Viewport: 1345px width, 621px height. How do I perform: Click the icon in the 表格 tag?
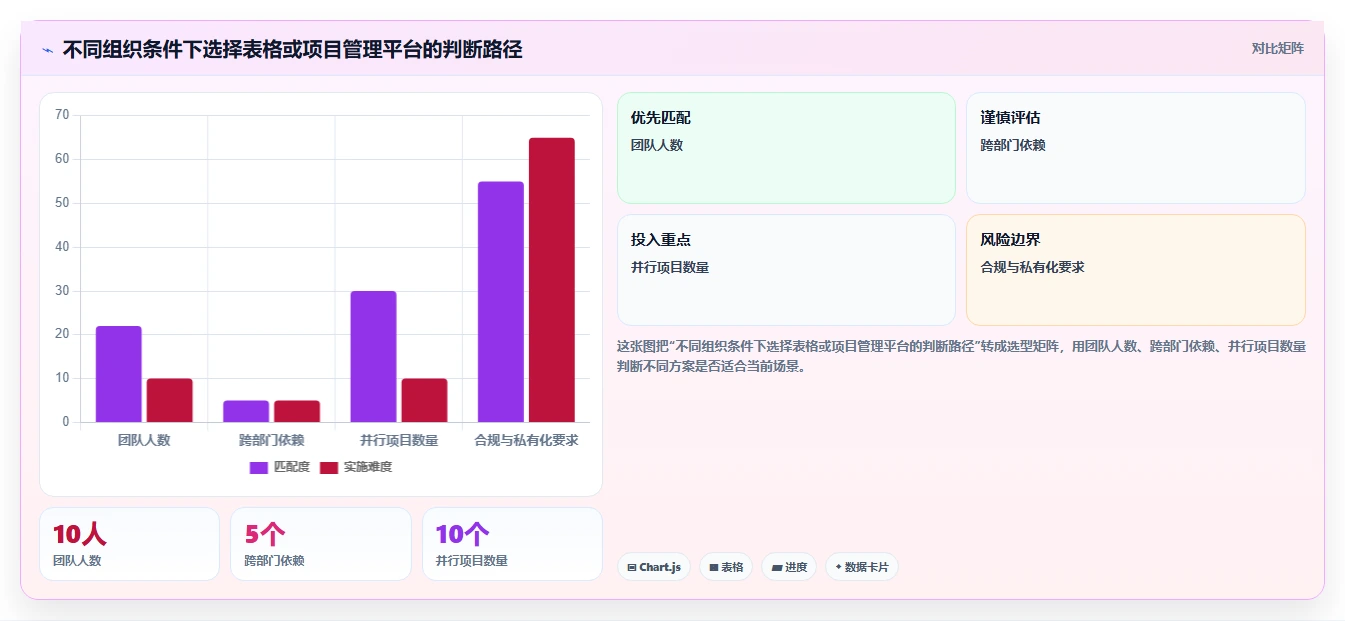(714, 567)
